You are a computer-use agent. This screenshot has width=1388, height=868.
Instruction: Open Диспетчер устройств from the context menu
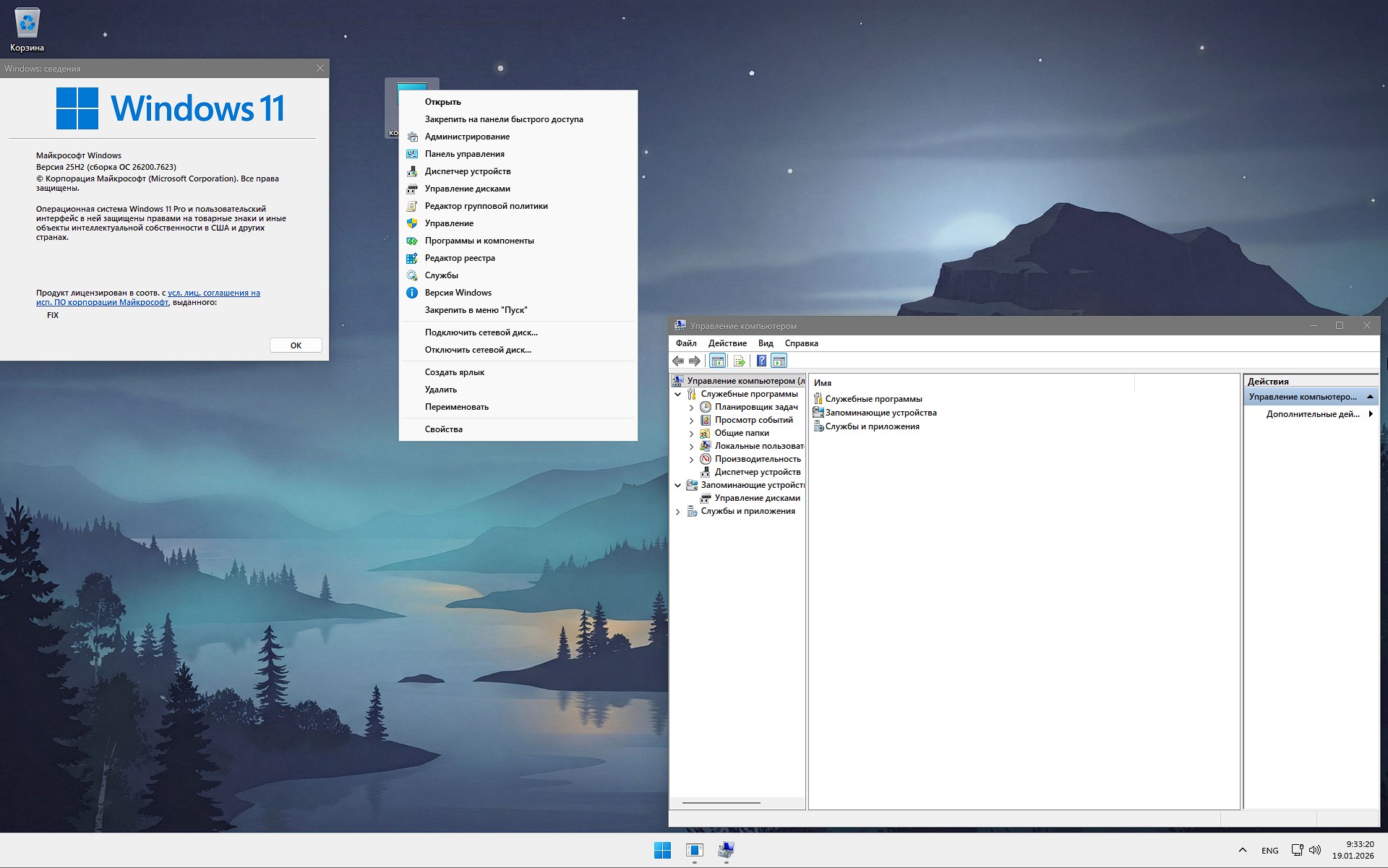click(x=467, y=171)
